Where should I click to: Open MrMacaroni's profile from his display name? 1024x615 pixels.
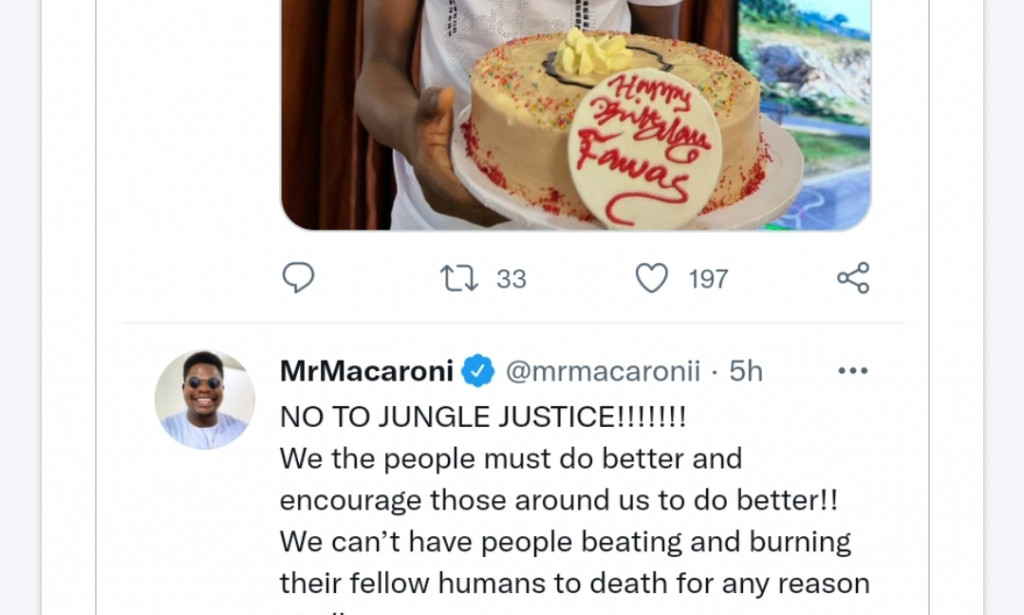(x=365, y=370)
